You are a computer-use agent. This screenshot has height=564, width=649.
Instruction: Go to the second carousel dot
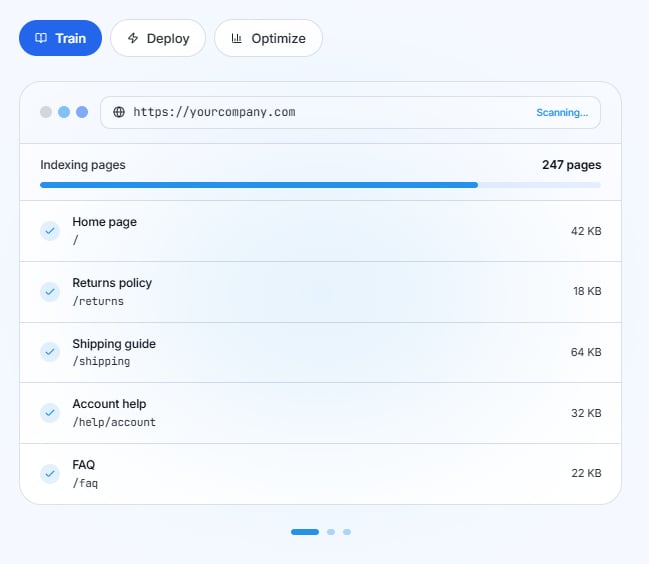tap(331, 532)
